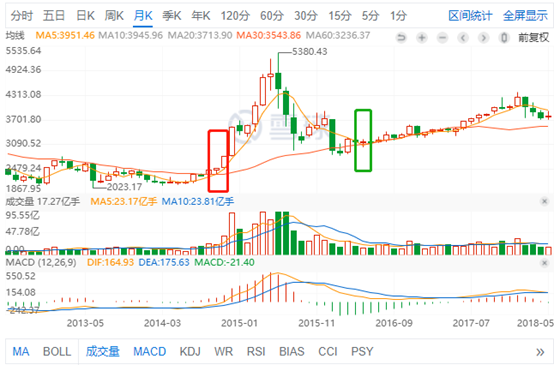Switch to the 分时 chart tab

click(x=22, y=16)
